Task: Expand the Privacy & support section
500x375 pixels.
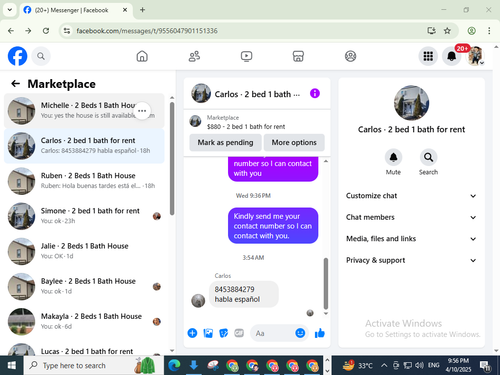Action: coord(411,260)
